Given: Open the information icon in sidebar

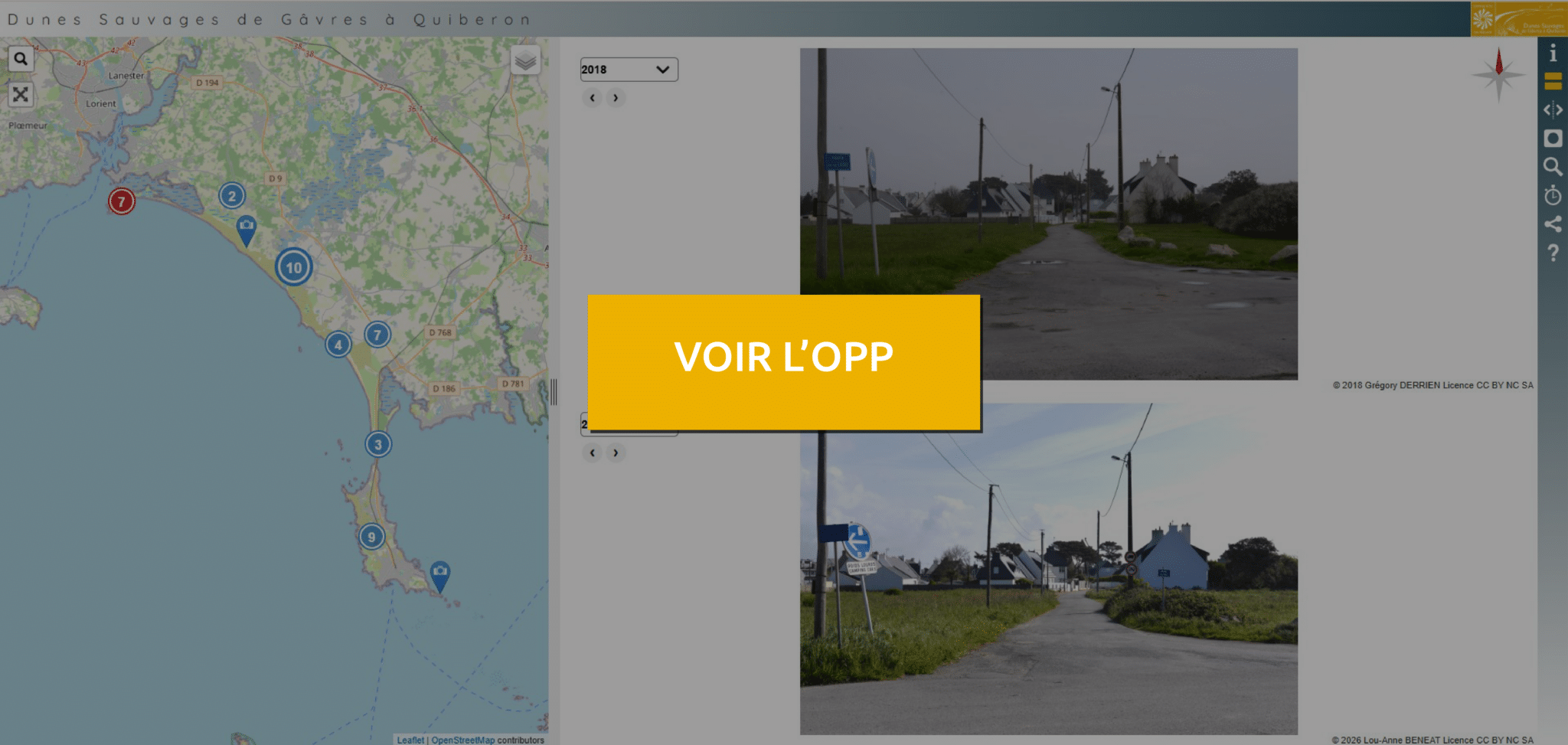Looking at the screenshot, I should pos(1553,53).
